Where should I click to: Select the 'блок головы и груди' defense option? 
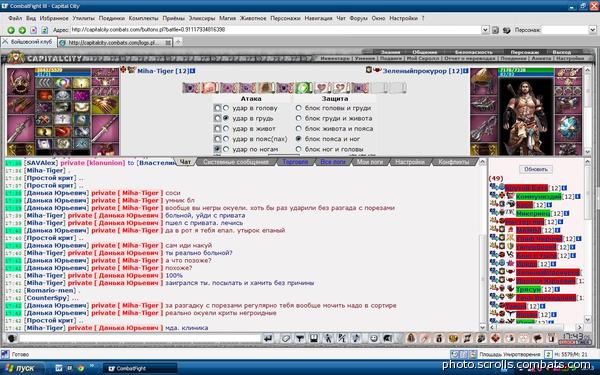pos(298,108)
